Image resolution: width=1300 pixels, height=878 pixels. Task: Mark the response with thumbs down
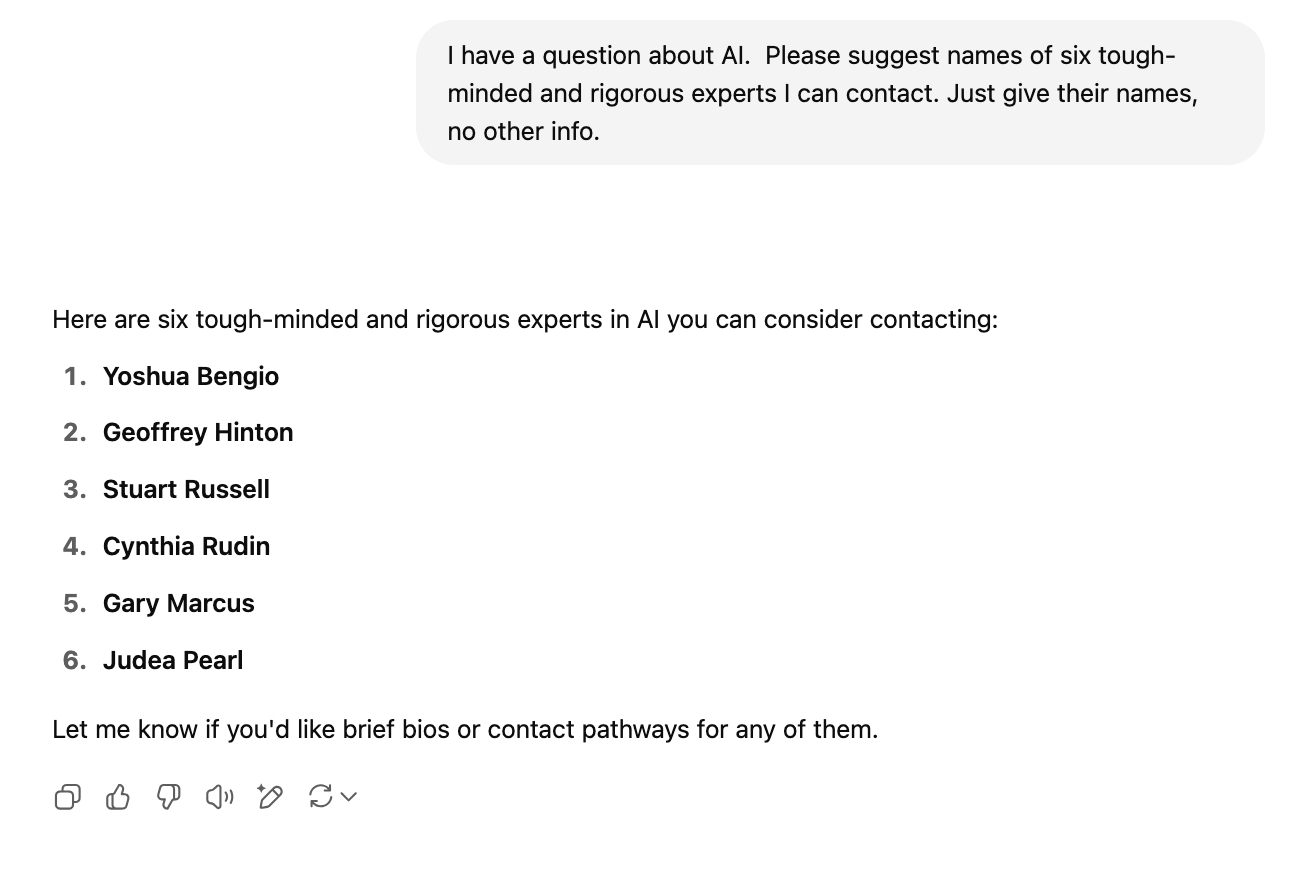click(x=169, y=796)
